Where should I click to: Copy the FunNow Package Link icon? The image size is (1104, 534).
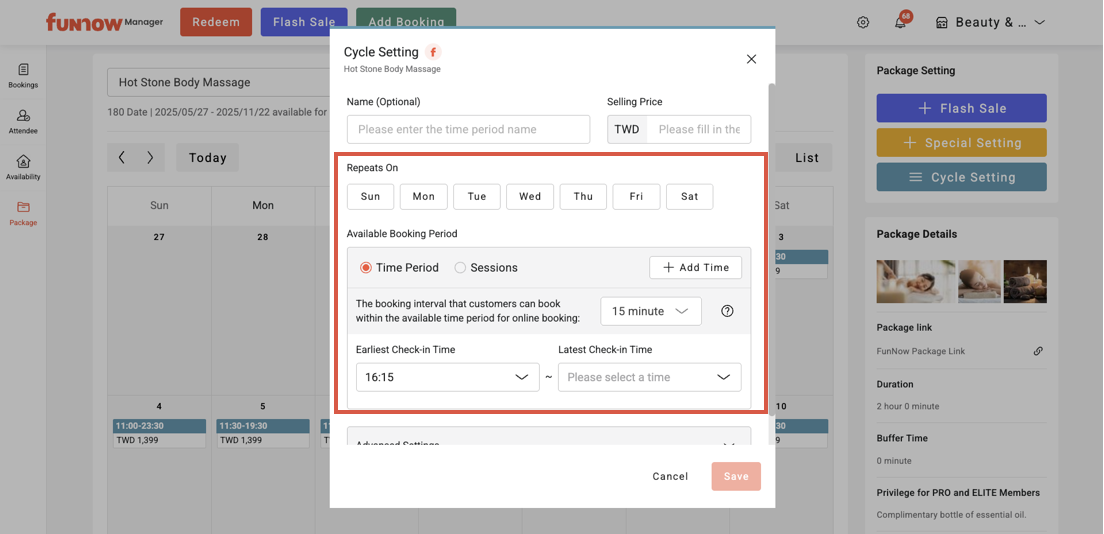tap(1038, 351)
